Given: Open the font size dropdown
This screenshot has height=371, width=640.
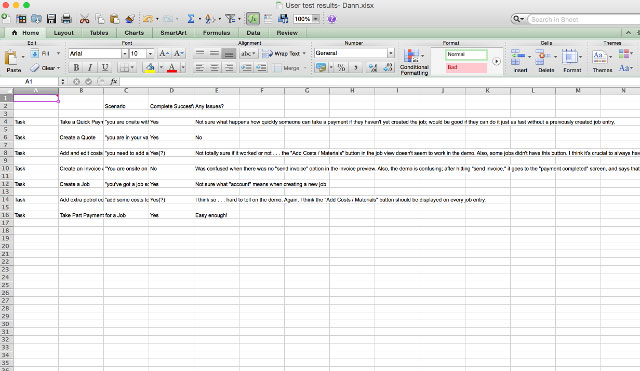Looking at the screenshot, I should pyautogui.click(x=150, y=53).
